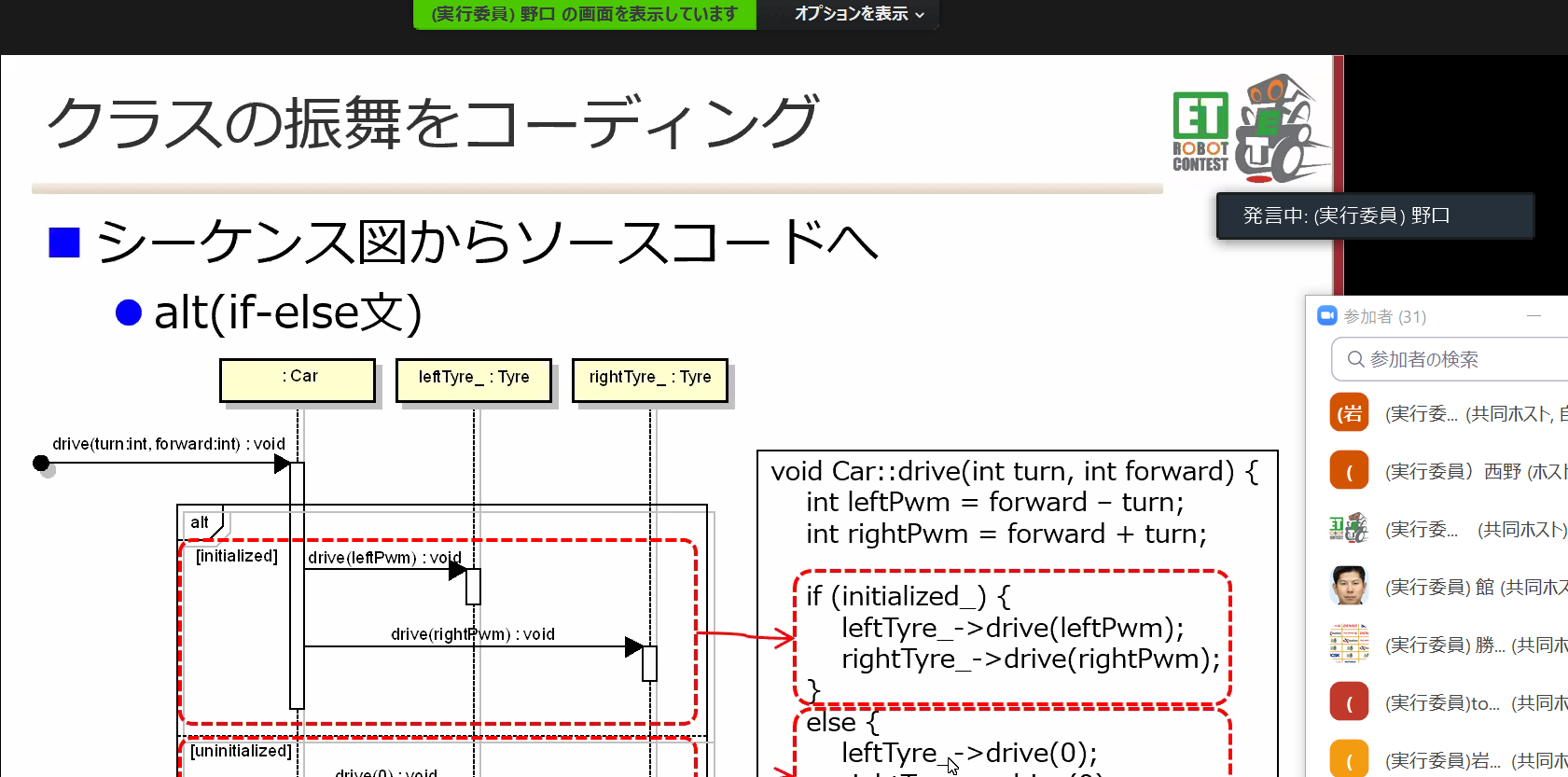Click the yellow avatar of (実行委員)岩...
The height and width of the screenshot is (777, 1568).
(x=1349, y=759)
